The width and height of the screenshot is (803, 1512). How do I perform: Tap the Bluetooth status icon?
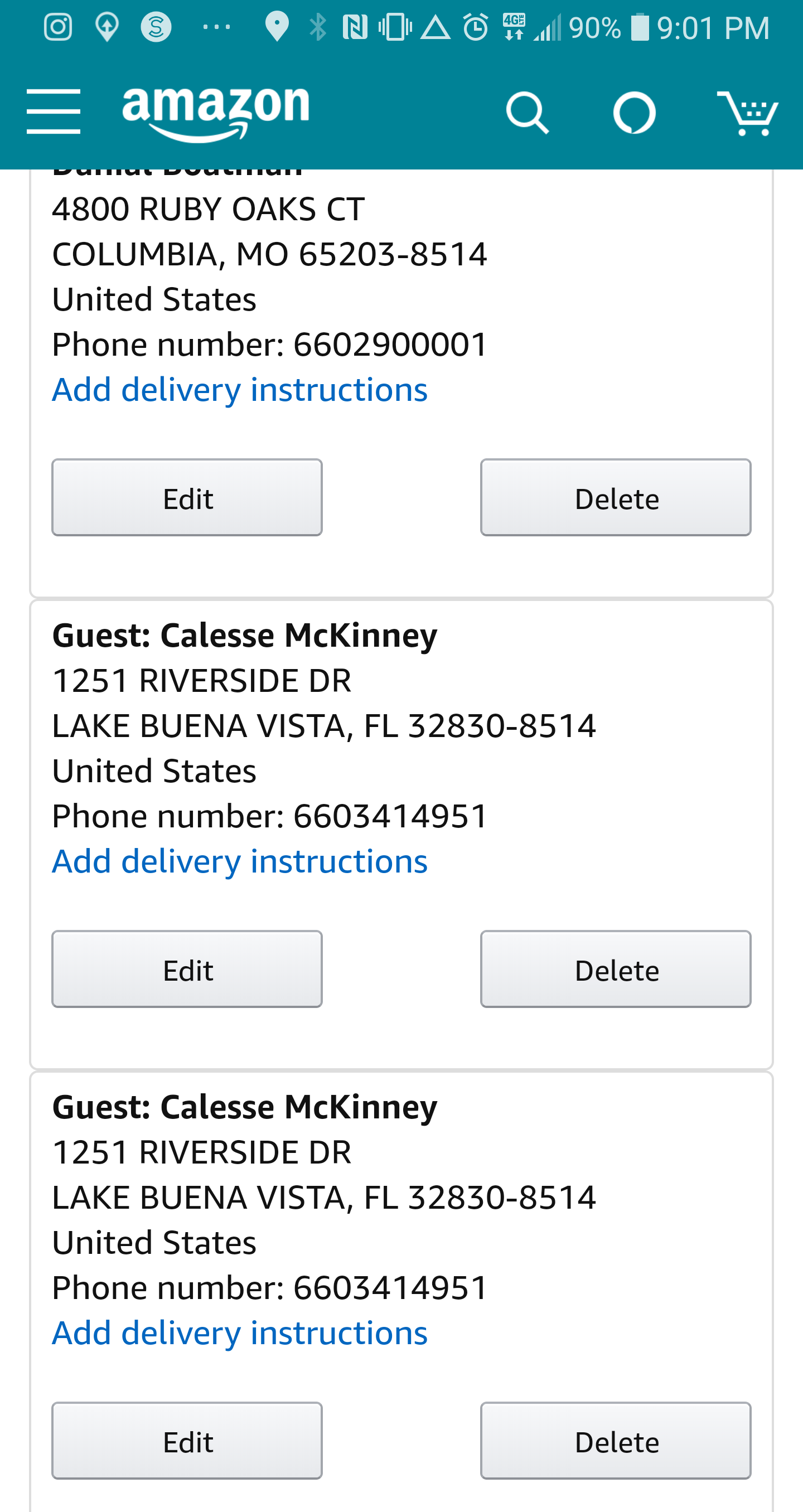317,27
